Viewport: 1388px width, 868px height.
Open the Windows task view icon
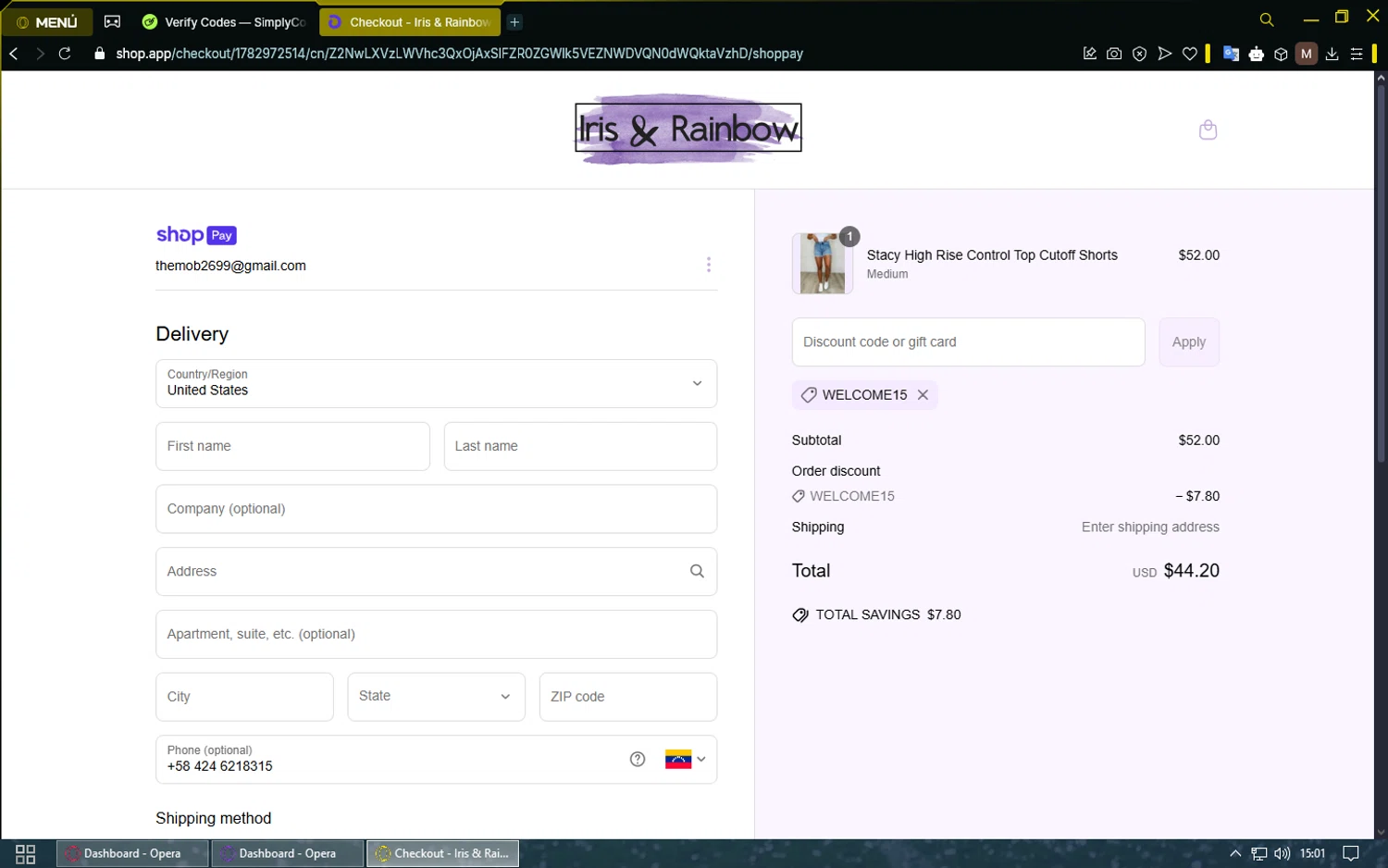tap(26, 854)
